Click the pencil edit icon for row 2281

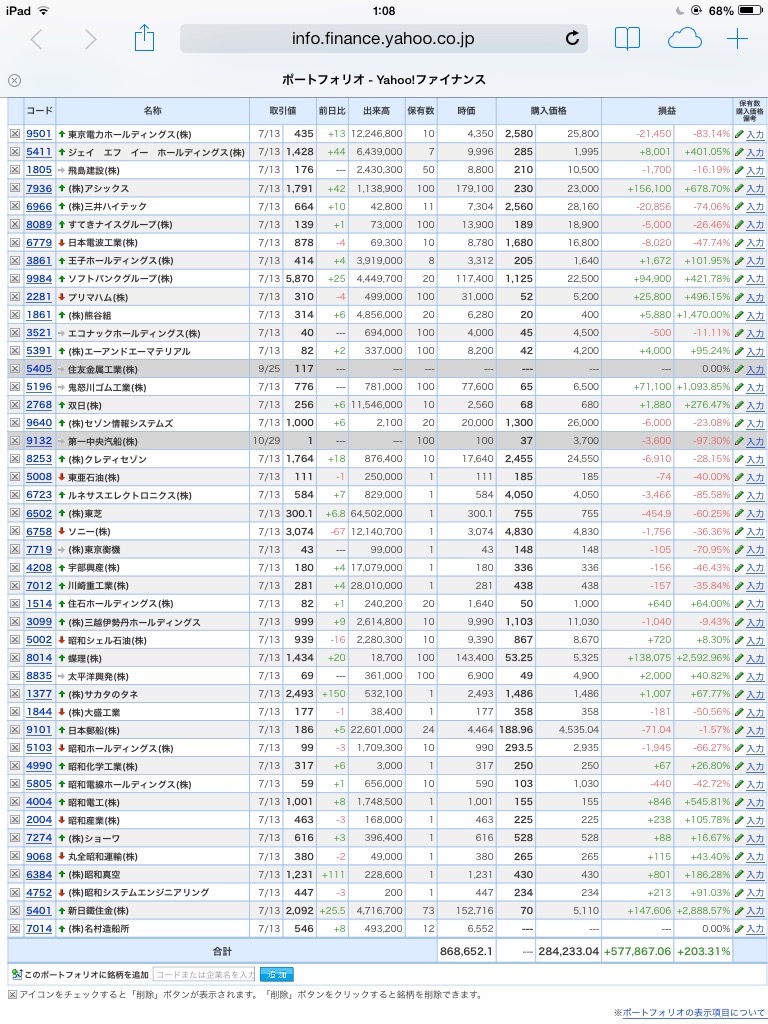pos(739,296)
